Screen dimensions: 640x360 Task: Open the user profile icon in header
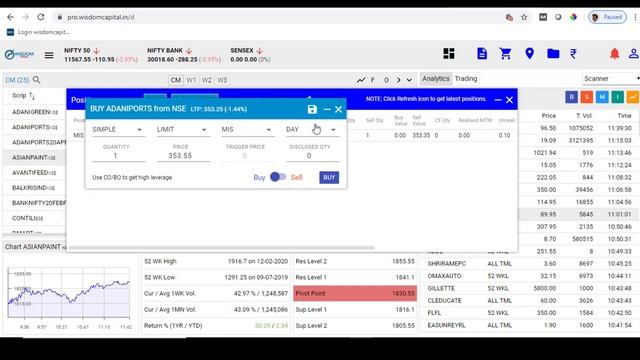tap(633, 53)
